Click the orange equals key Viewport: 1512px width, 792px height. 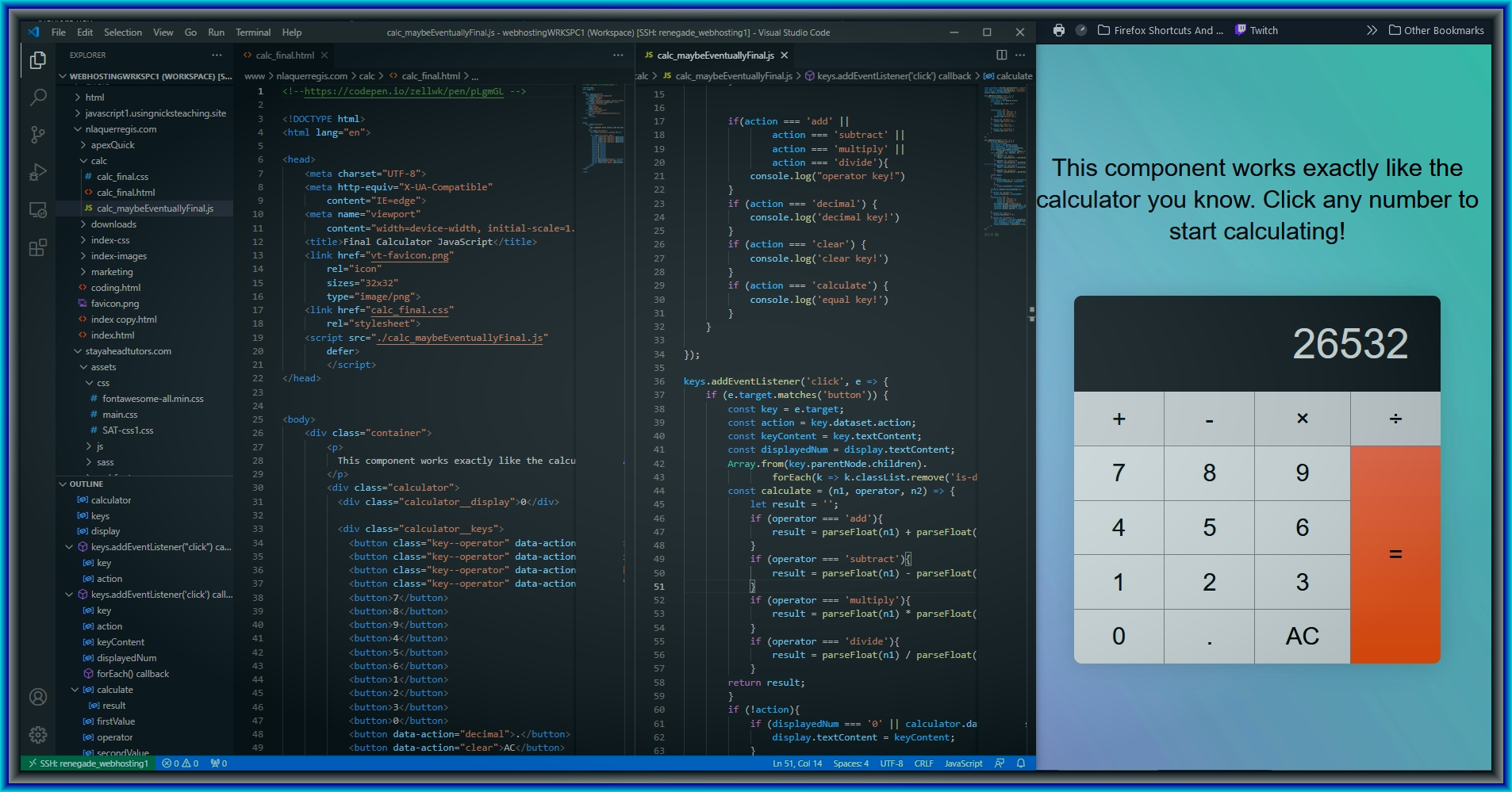[x=1395, y=554]
